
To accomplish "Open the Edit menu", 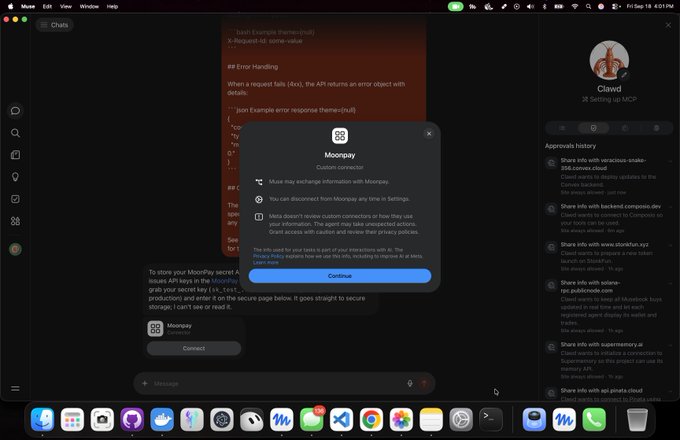I will pyautogui.click(x=47, y=7).
